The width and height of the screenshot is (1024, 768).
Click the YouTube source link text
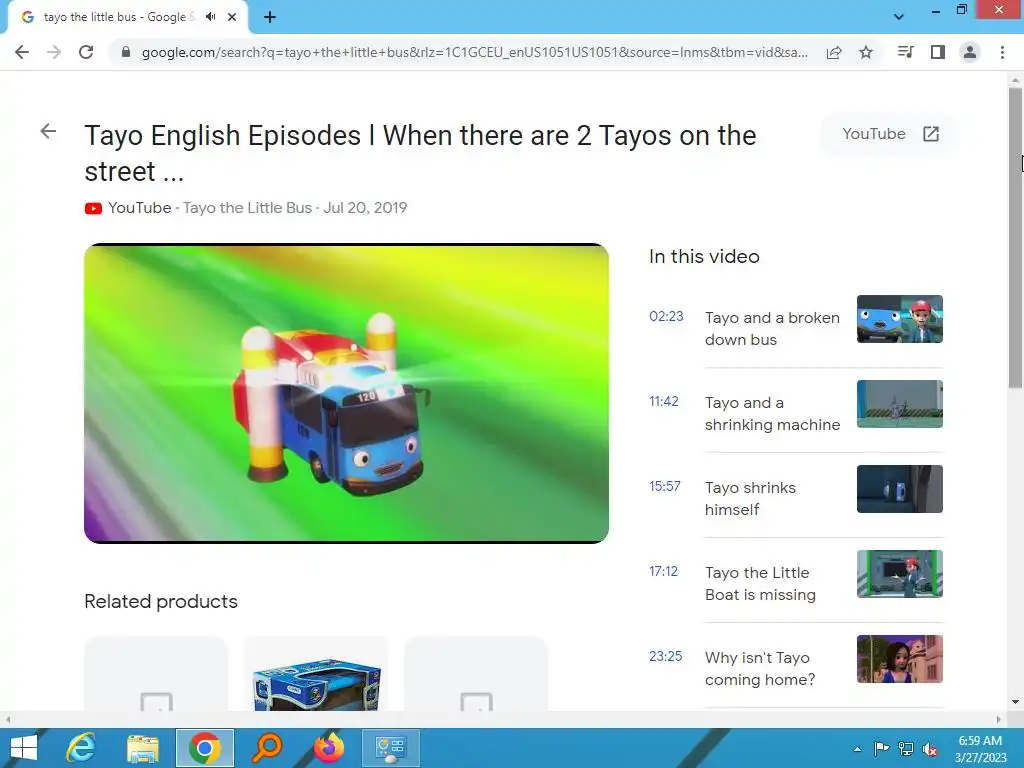pos(140,208)
